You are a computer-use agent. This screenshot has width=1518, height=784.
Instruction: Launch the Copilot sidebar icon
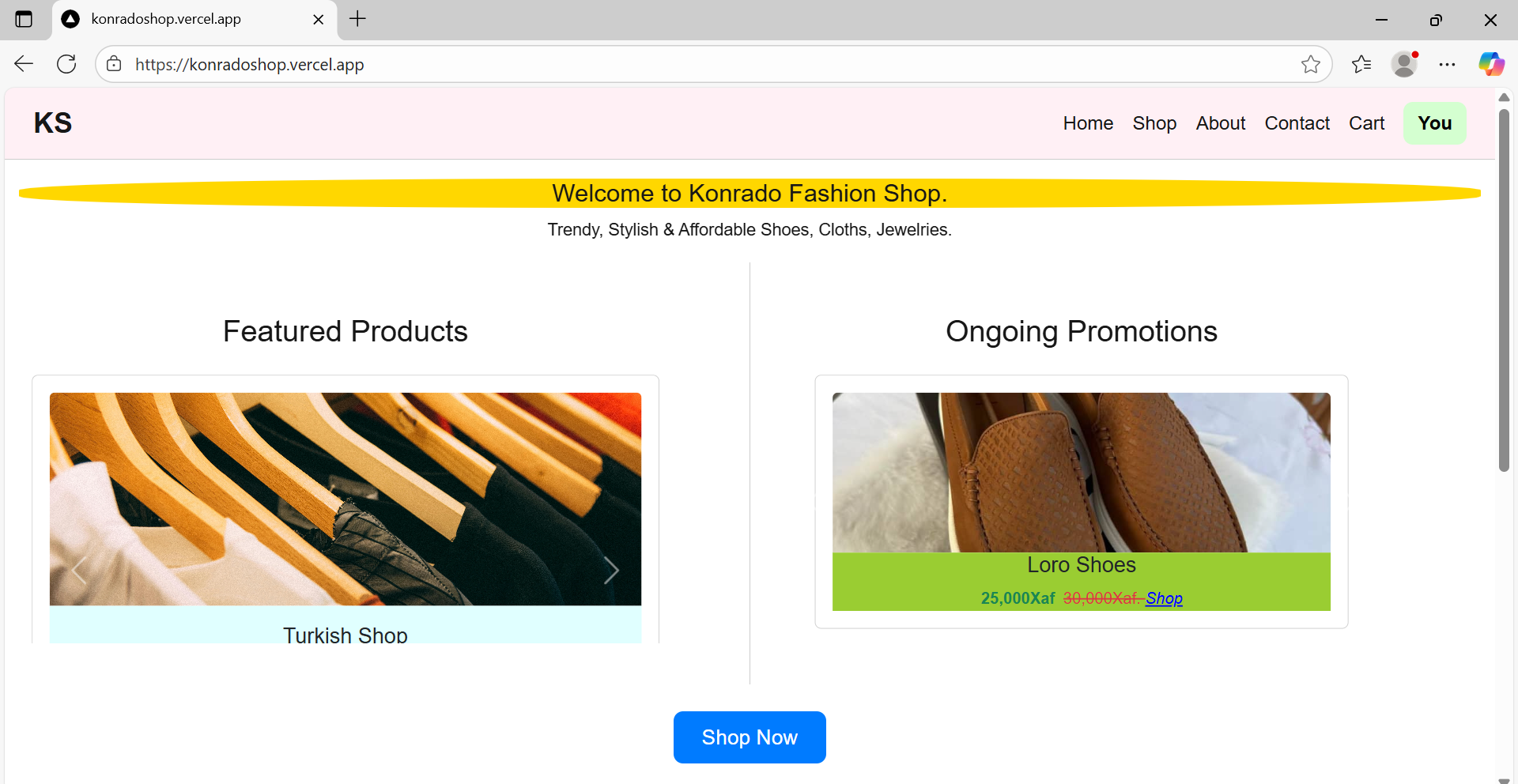click(1491, 64)
